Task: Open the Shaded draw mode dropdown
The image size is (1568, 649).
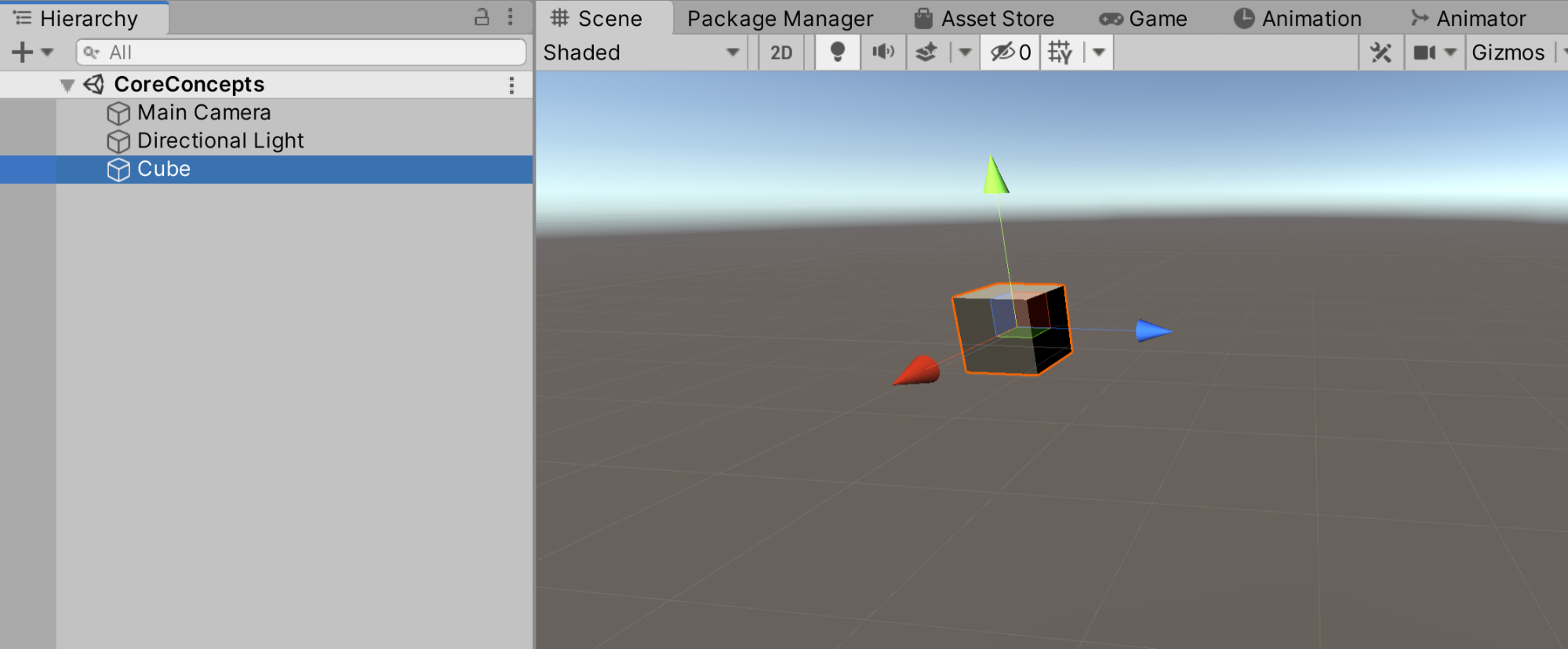Action: [642, 53]
